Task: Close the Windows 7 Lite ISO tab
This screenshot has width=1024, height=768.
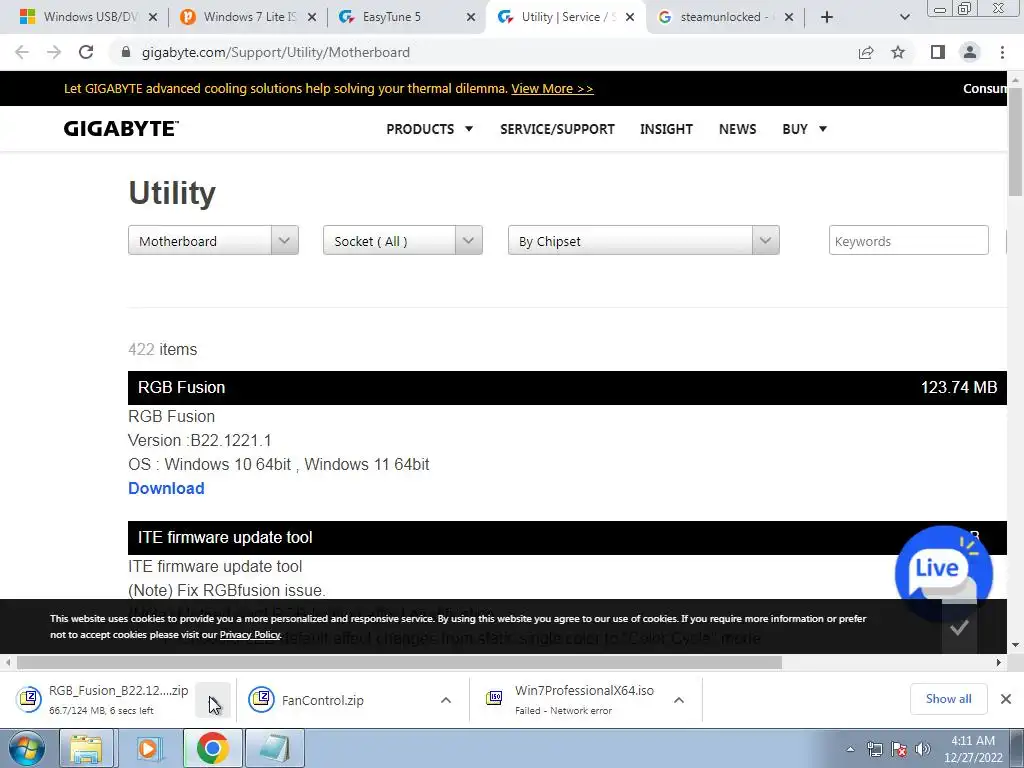Action: [x=312, y=17]
